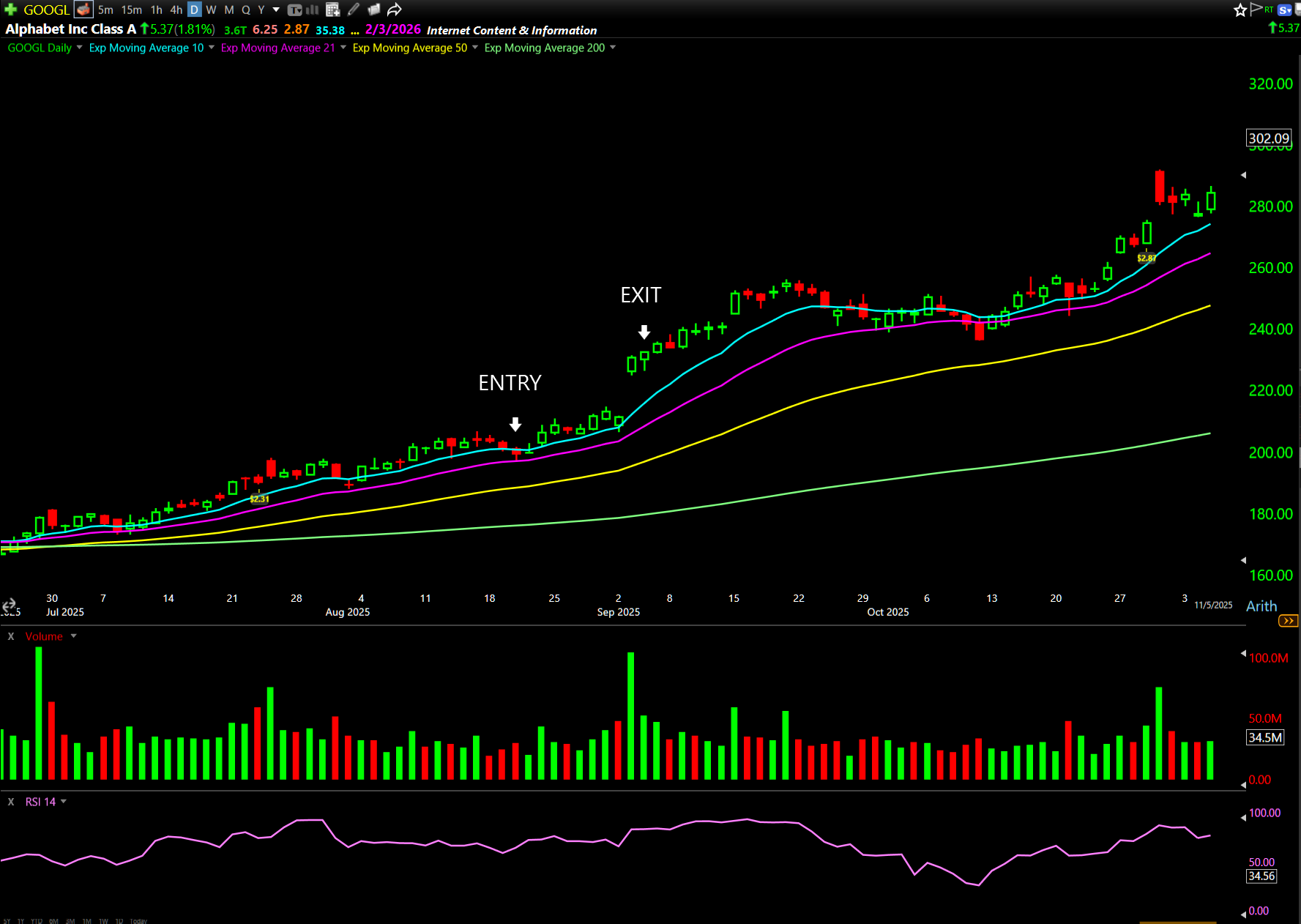Click the GOOGL ticker symbol
Viewport: 1301px width, 924px height.
(x=46, y=10)
